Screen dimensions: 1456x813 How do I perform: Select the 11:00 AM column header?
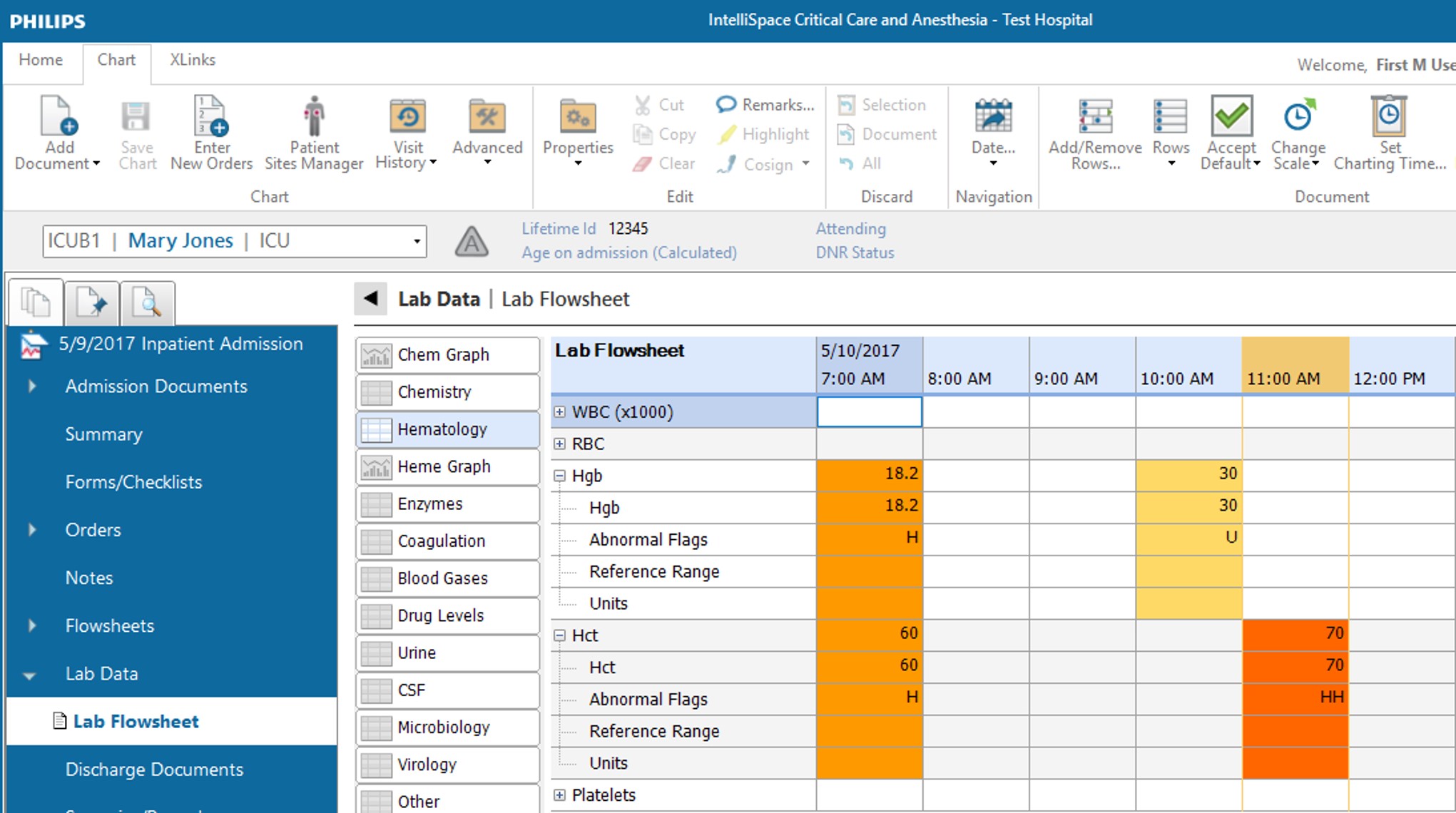[1295, 364]
